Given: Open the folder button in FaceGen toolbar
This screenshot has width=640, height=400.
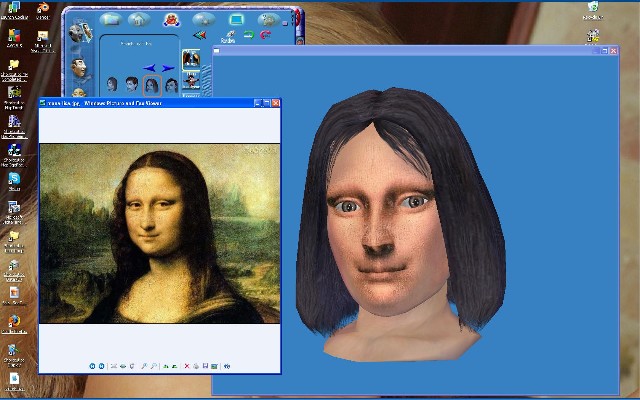Looking at the screenshot, I should click(111, 19).
